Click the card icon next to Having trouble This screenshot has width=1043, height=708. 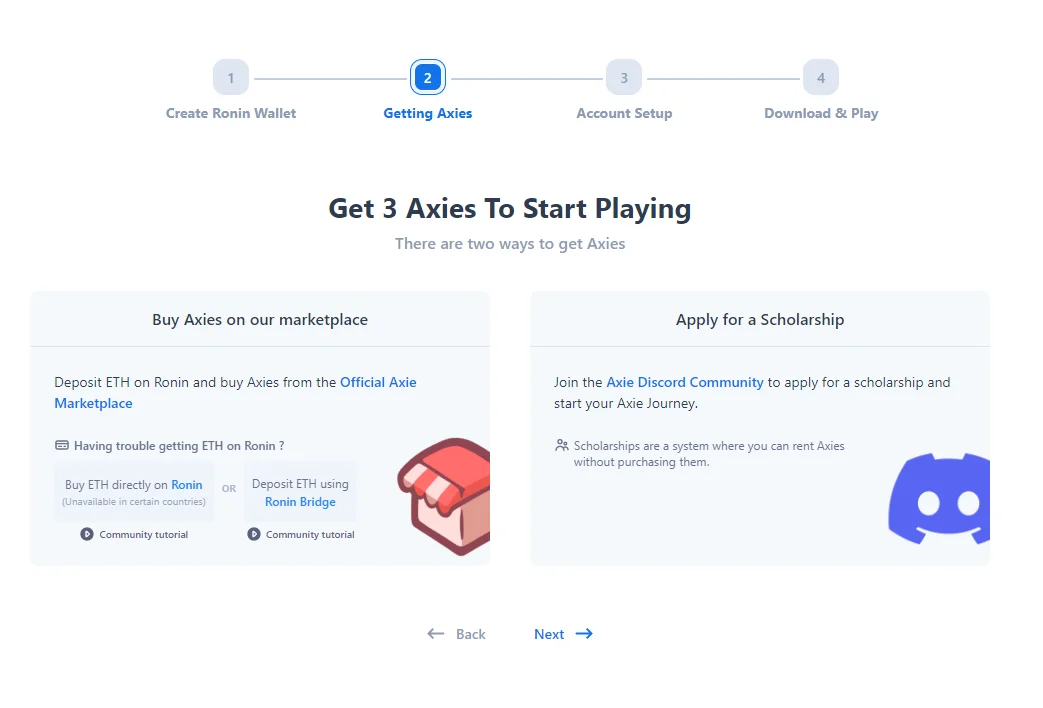click(x=62, y=445)
